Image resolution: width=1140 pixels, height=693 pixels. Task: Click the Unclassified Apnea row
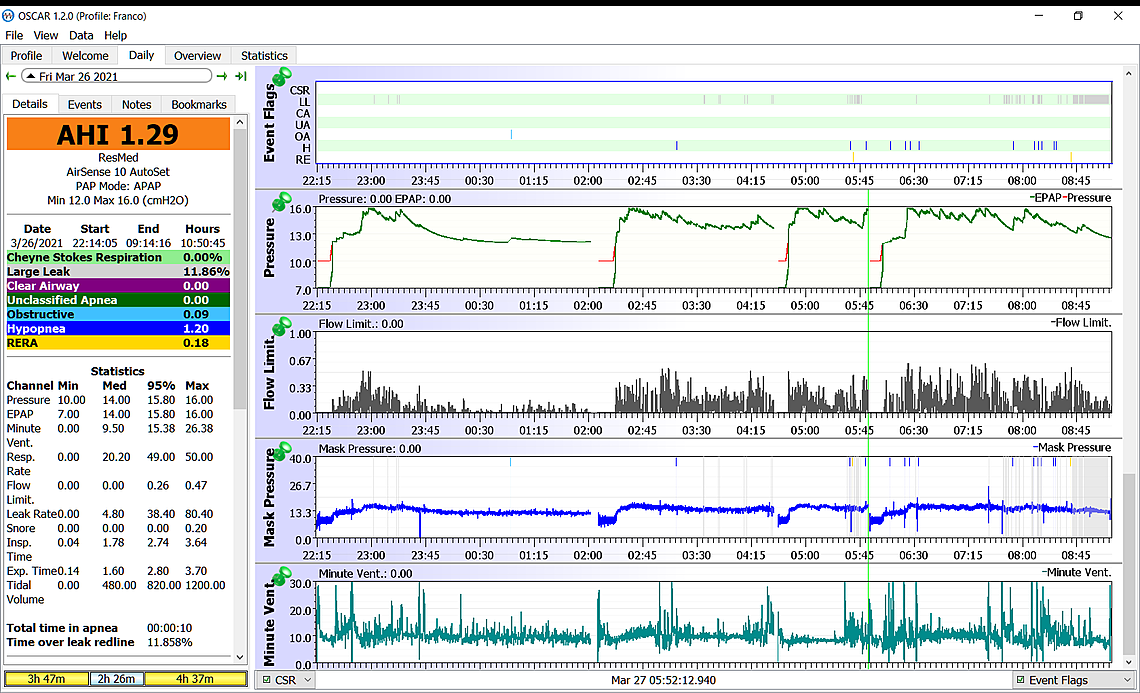click(118, 300)
